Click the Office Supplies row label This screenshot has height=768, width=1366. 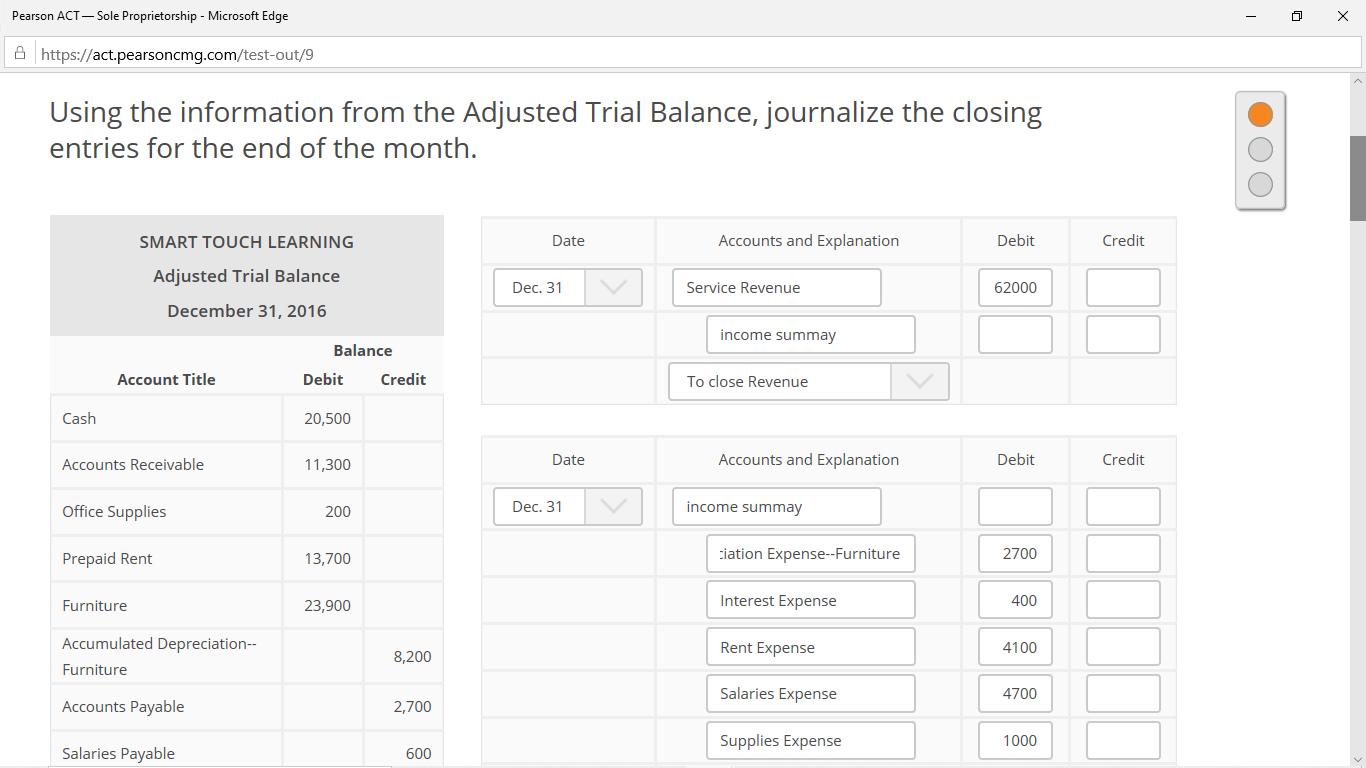(114, 511)
